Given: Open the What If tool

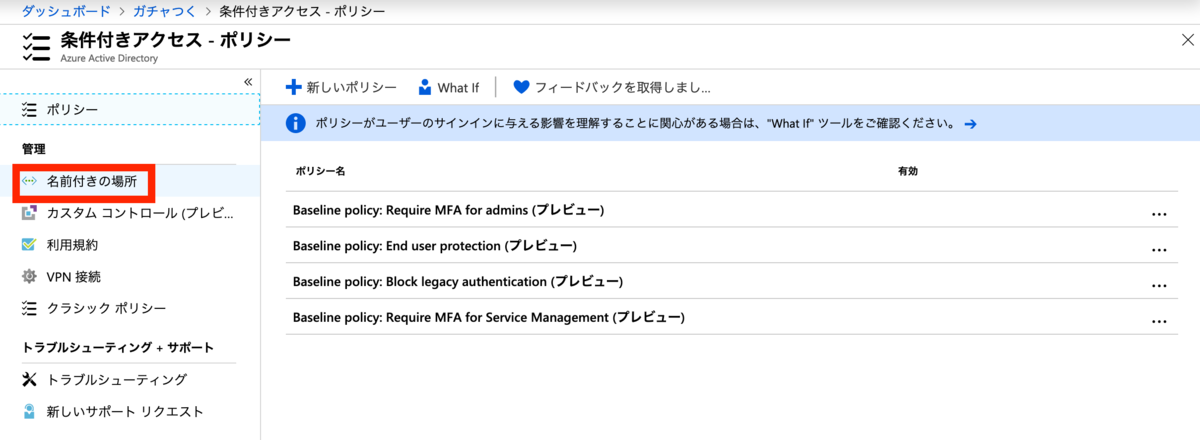Looking at the screenshot, I should (x=448, y=87).
